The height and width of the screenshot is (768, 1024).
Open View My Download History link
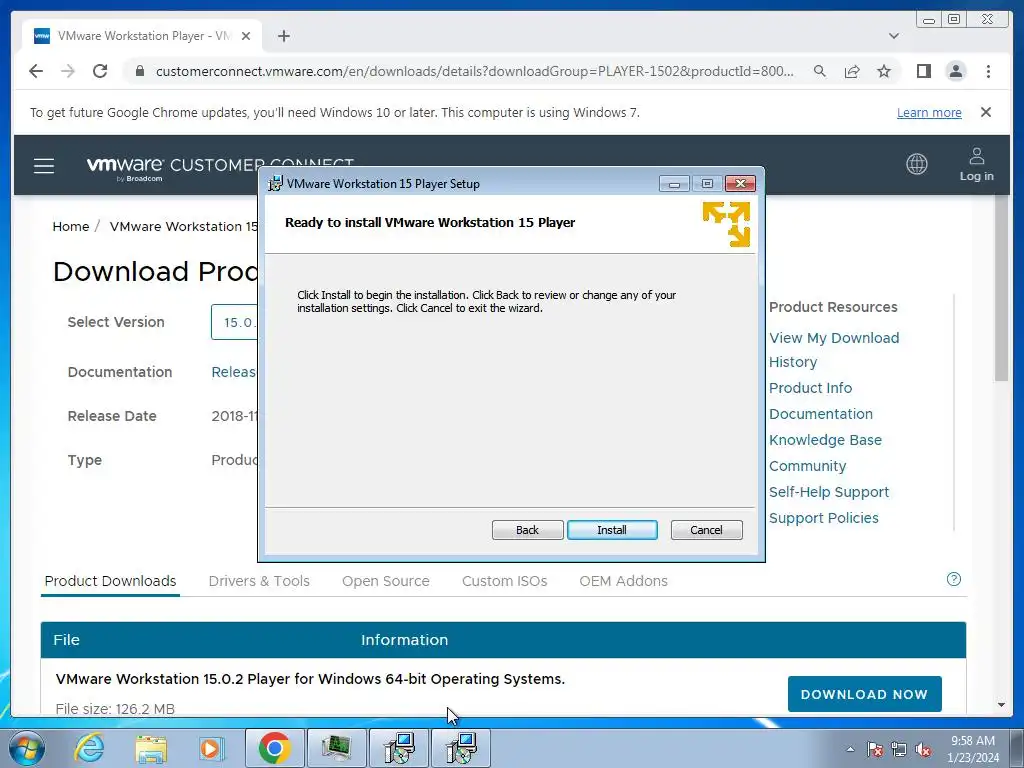click(834, 350)
